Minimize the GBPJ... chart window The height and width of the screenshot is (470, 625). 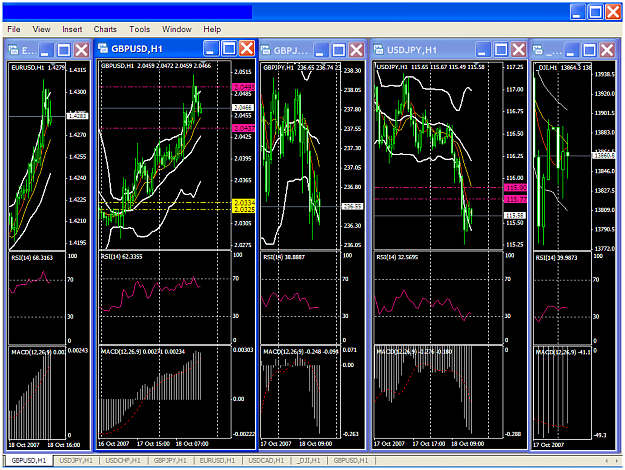coord(321,50)
